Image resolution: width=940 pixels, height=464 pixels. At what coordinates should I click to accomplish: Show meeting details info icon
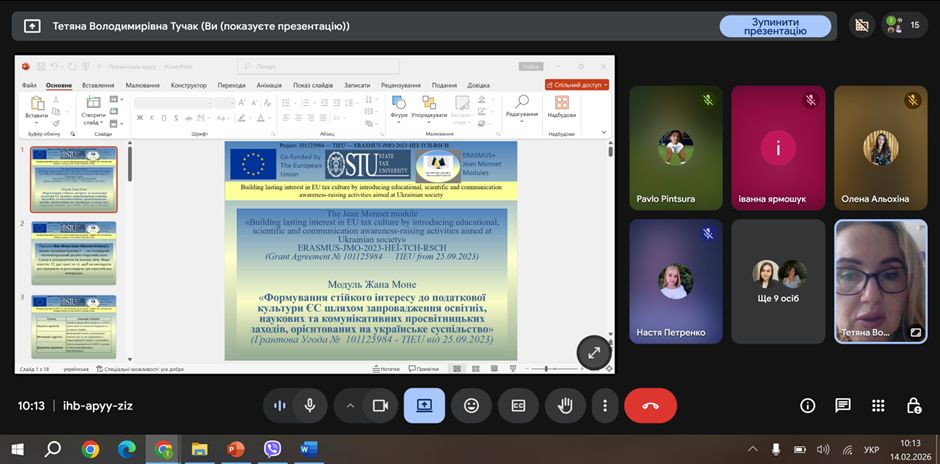[808, 405]
